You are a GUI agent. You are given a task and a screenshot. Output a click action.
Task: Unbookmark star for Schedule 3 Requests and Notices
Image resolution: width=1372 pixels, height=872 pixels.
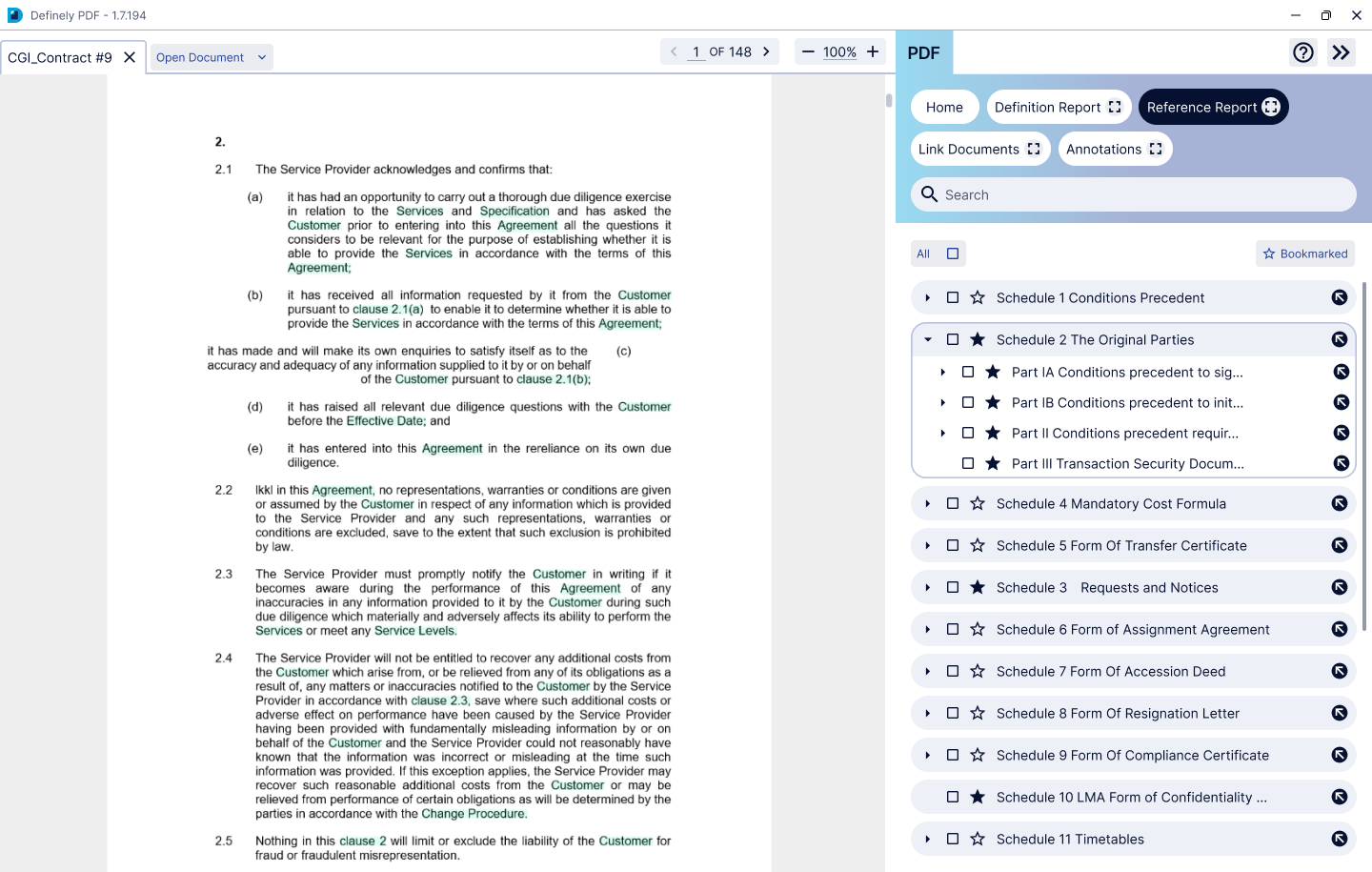(978, 587)
